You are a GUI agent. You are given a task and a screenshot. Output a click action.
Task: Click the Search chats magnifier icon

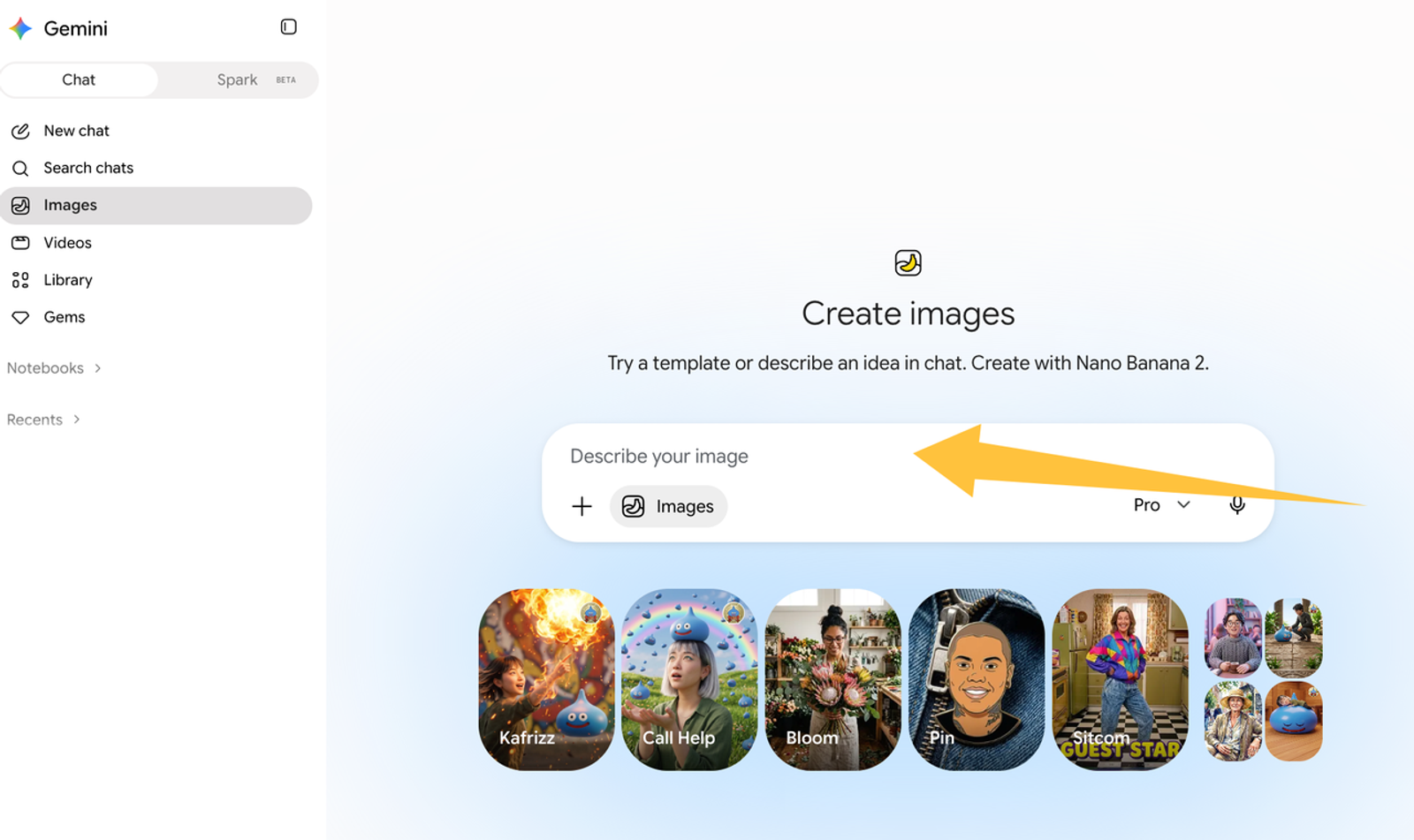(20, 168)
